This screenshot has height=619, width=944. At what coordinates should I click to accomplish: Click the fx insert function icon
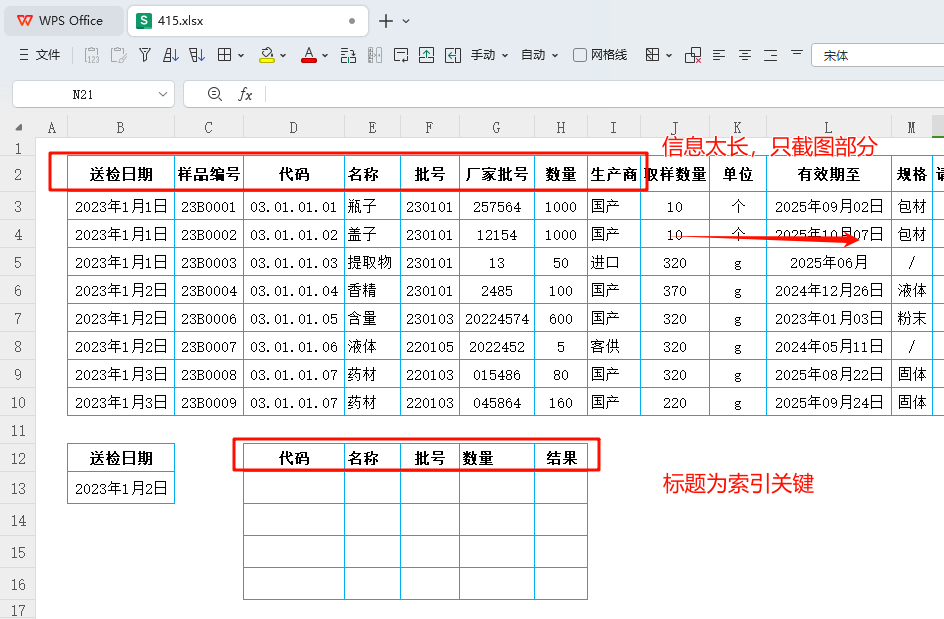pos(245,94)
